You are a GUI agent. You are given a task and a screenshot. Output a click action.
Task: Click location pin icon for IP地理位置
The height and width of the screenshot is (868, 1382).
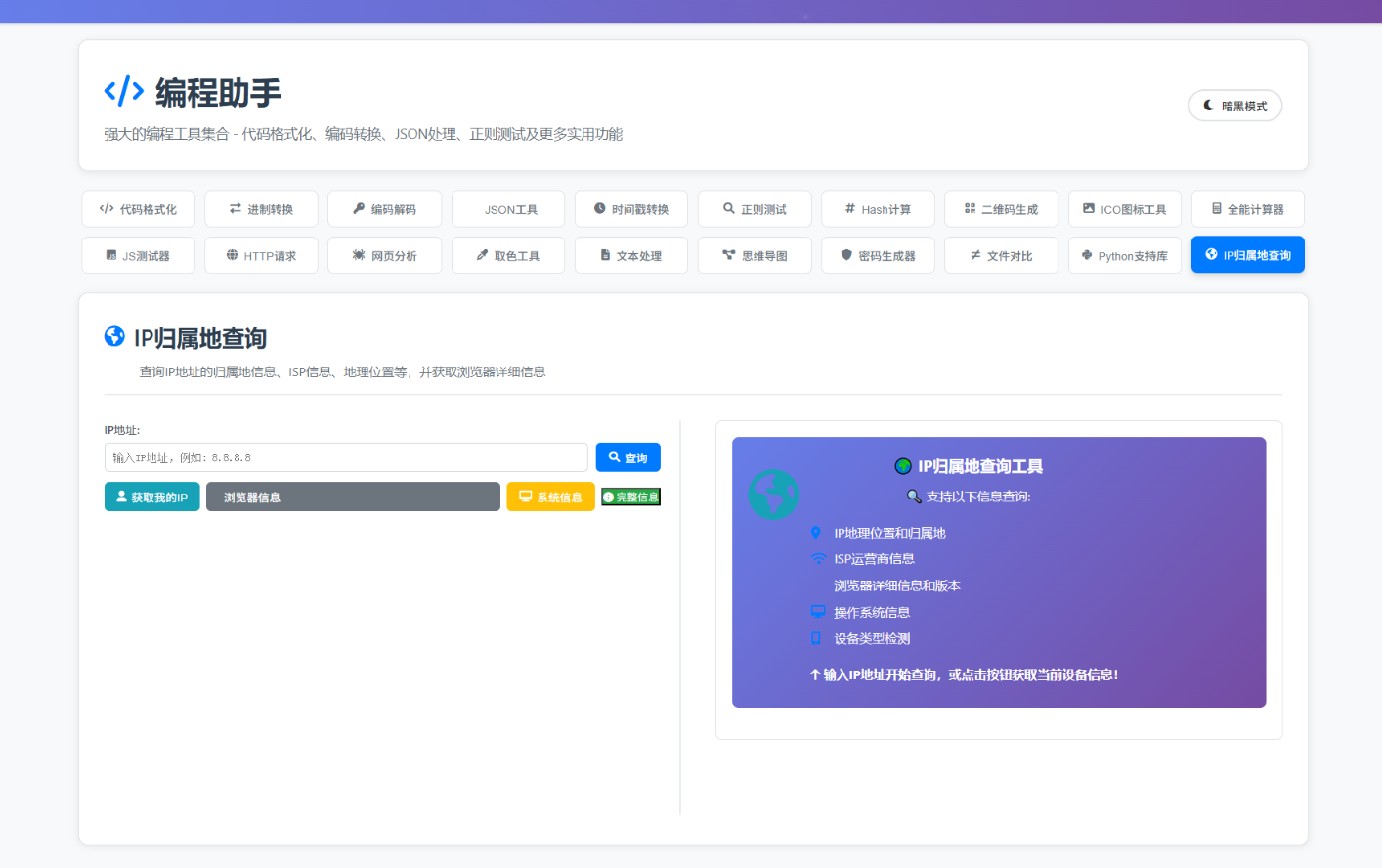click(816, 533)
